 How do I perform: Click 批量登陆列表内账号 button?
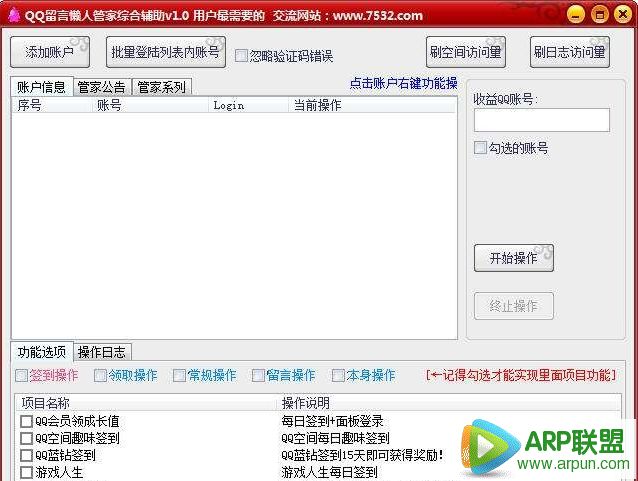coord(166,52)
